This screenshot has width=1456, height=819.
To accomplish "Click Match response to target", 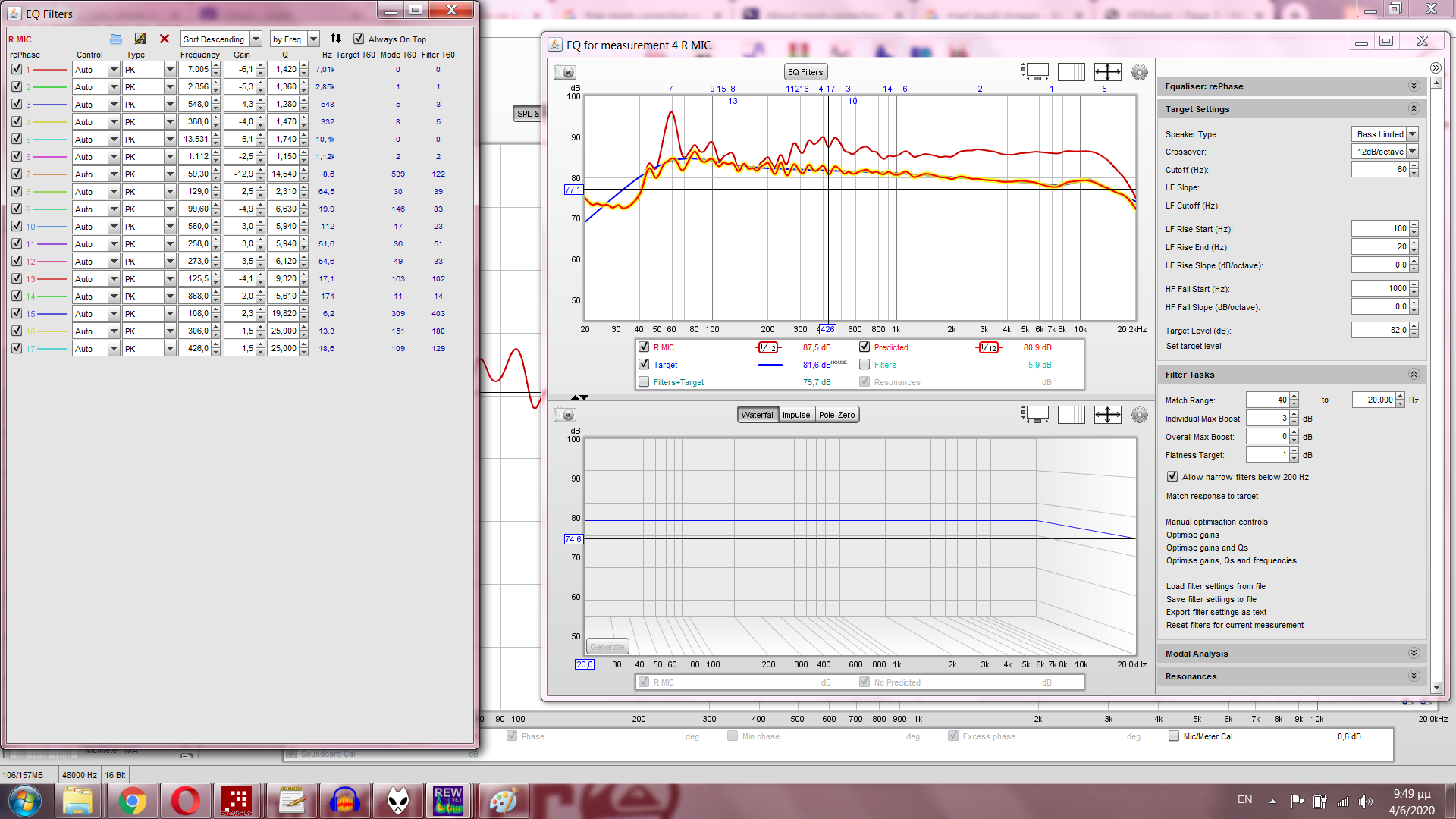I will click(1211, 496).
